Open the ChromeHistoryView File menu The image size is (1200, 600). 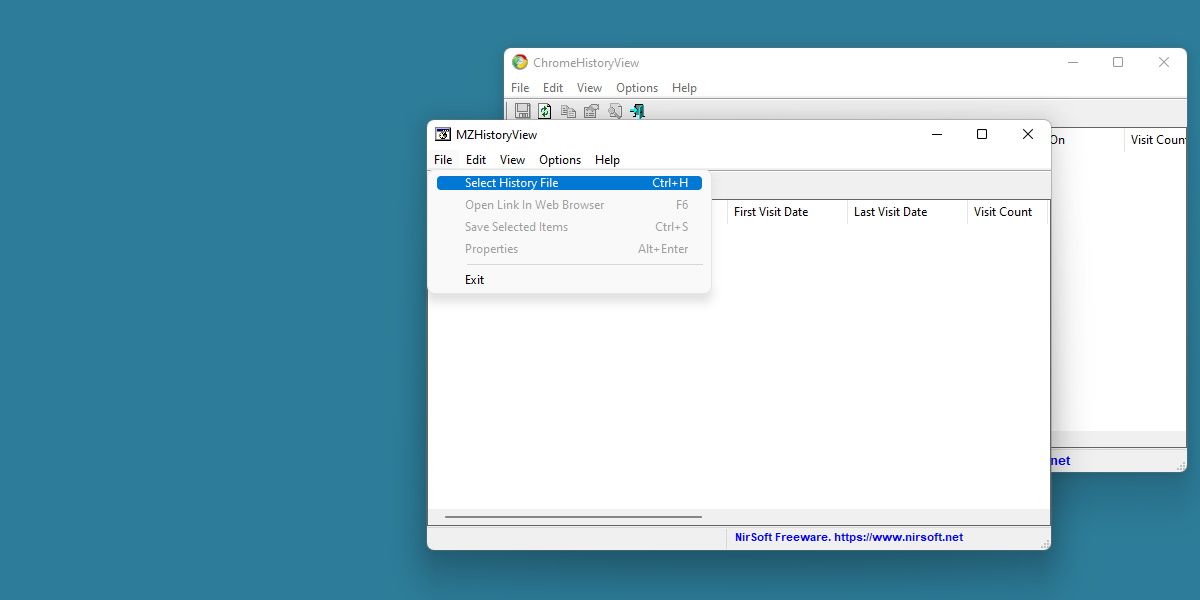pyautogui.click(x=520, y=88)
